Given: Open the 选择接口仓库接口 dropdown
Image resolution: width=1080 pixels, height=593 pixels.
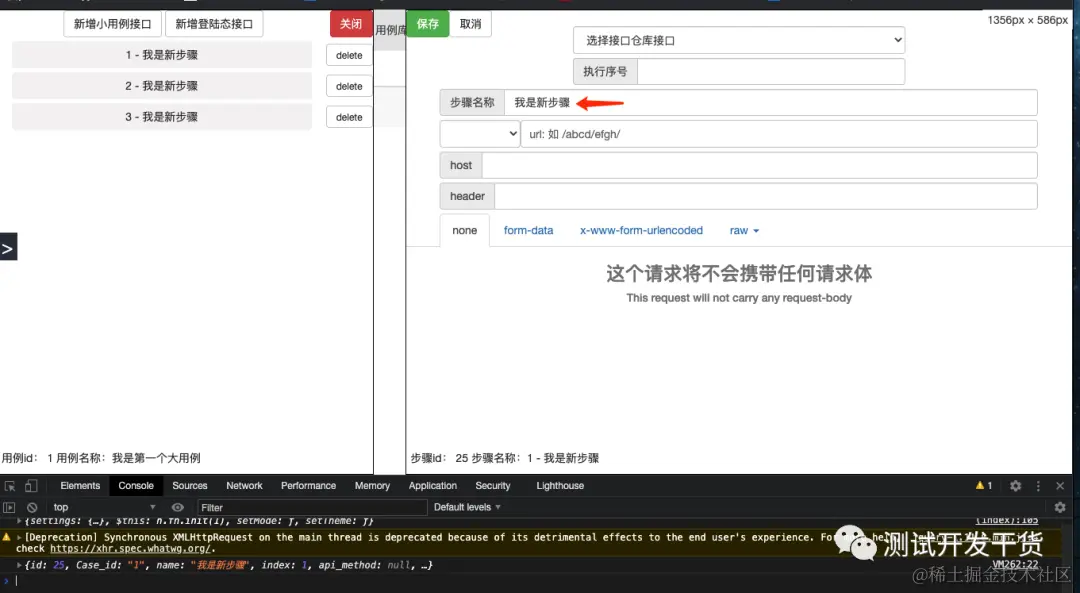Looking at the screenshot, I should click(737, 40).
